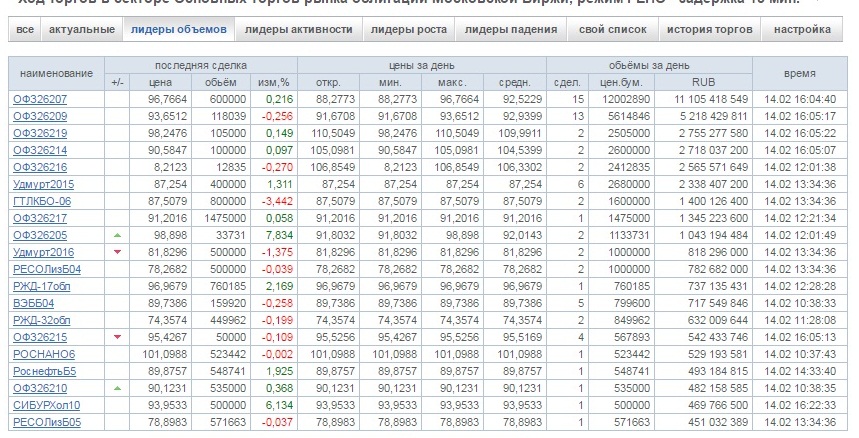The width and height of the screenshot is (859, 438).
Task: Click the red down arrow beside ОФЗ26215
Action: tap(119, 336)
